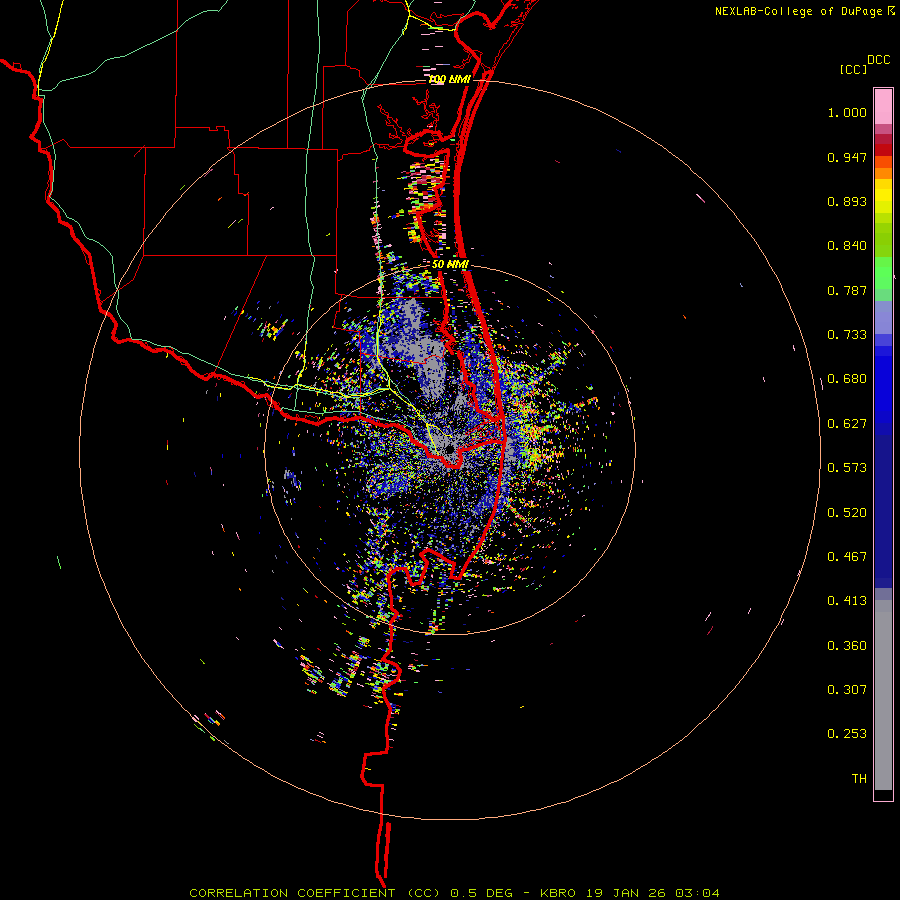Click the 50 NMI range ring label

(451, 265)
